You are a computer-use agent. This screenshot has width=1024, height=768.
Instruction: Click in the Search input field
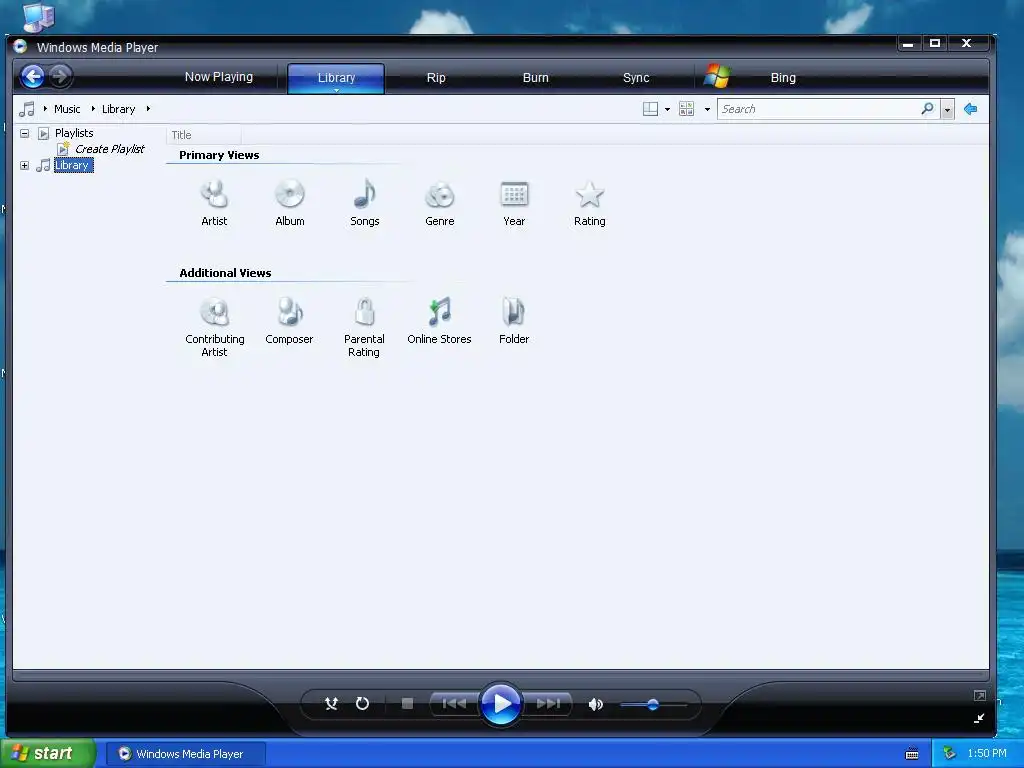pos(820,109)
